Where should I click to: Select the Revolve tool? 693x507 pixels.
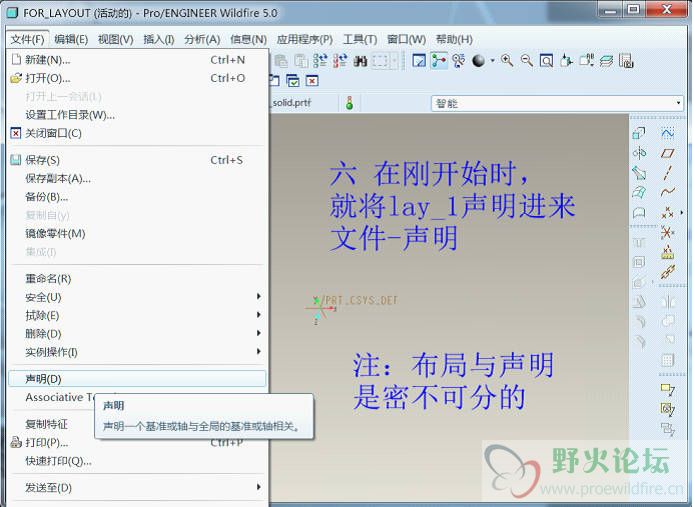click(x=639, y=153)
